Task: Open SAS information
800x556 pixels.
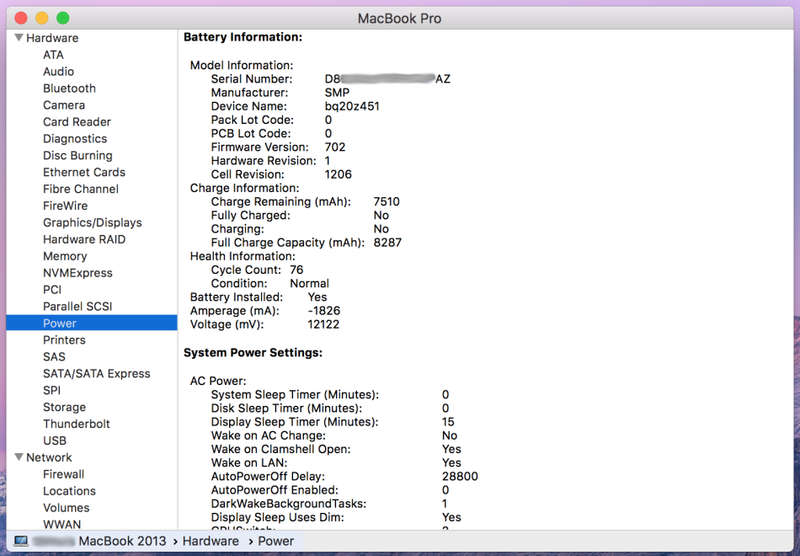Action: coord(54,357)
